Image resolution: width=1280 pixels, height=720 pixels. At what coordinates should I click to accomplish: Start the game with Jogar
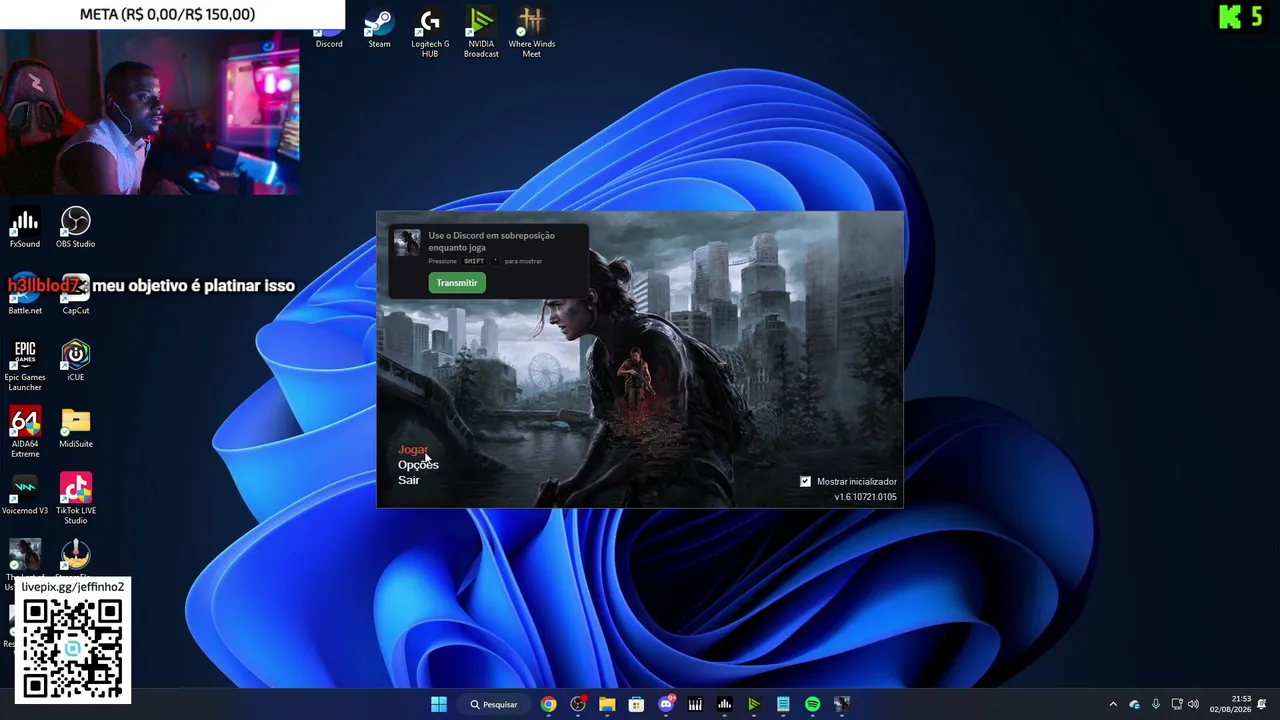tap(413, 450)
